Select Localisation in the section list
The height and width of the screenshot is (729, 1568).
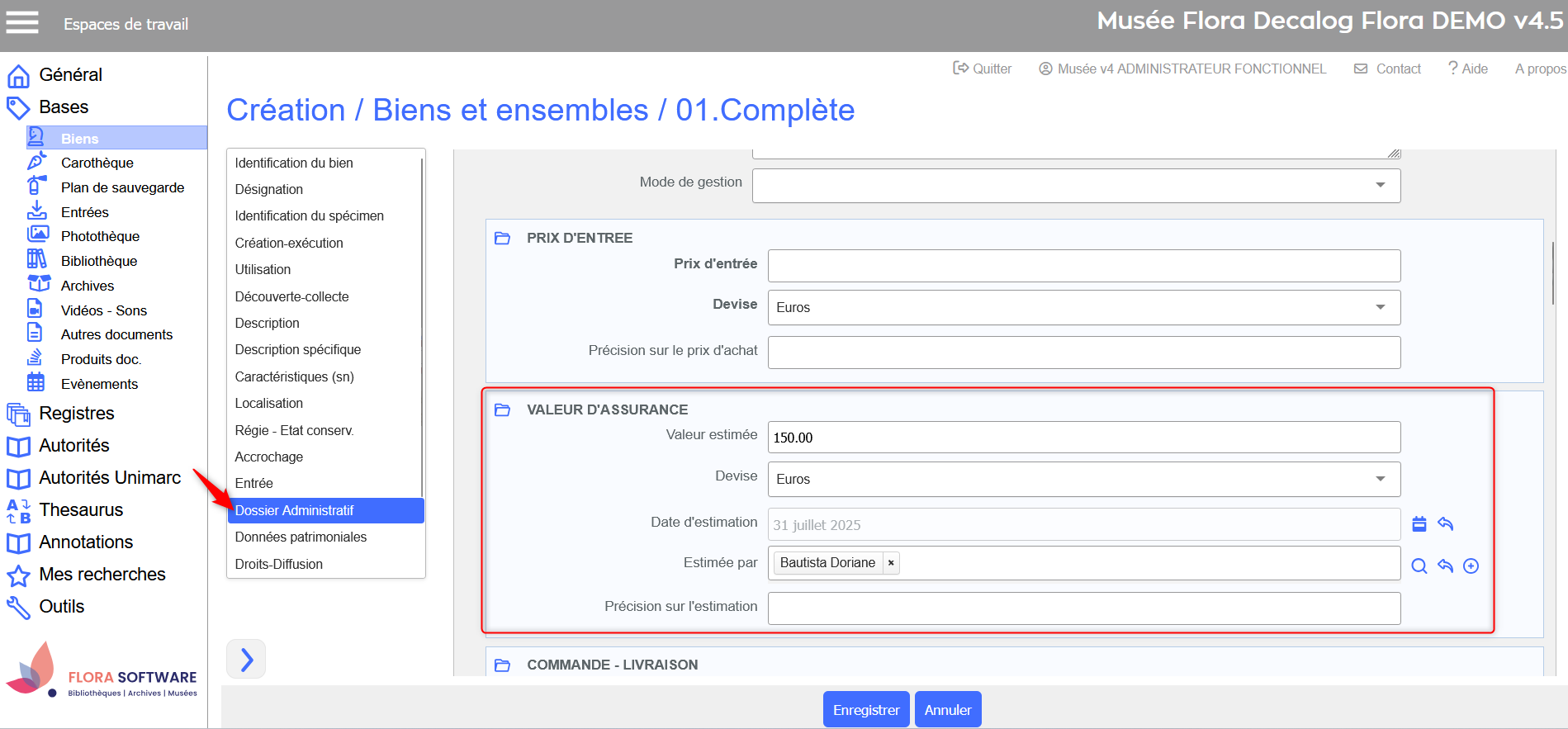pos(269,403)
